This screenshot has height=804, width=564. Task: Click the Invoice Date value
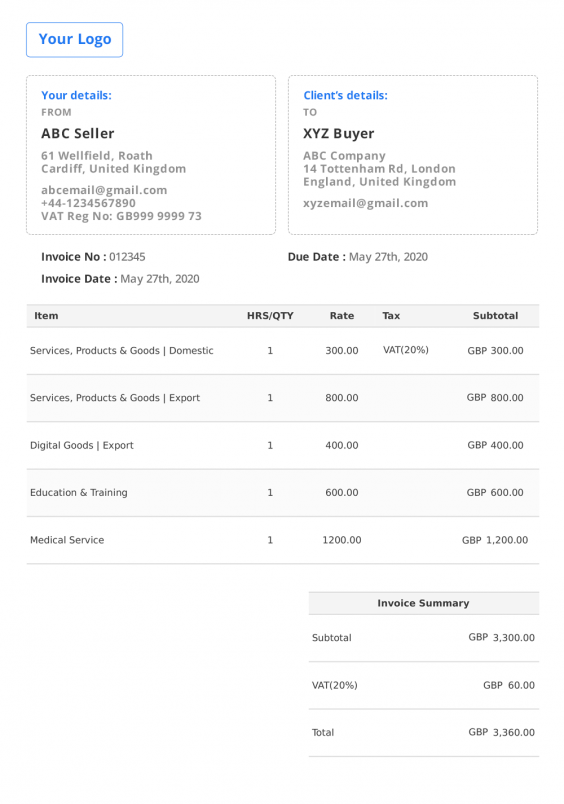160,279
